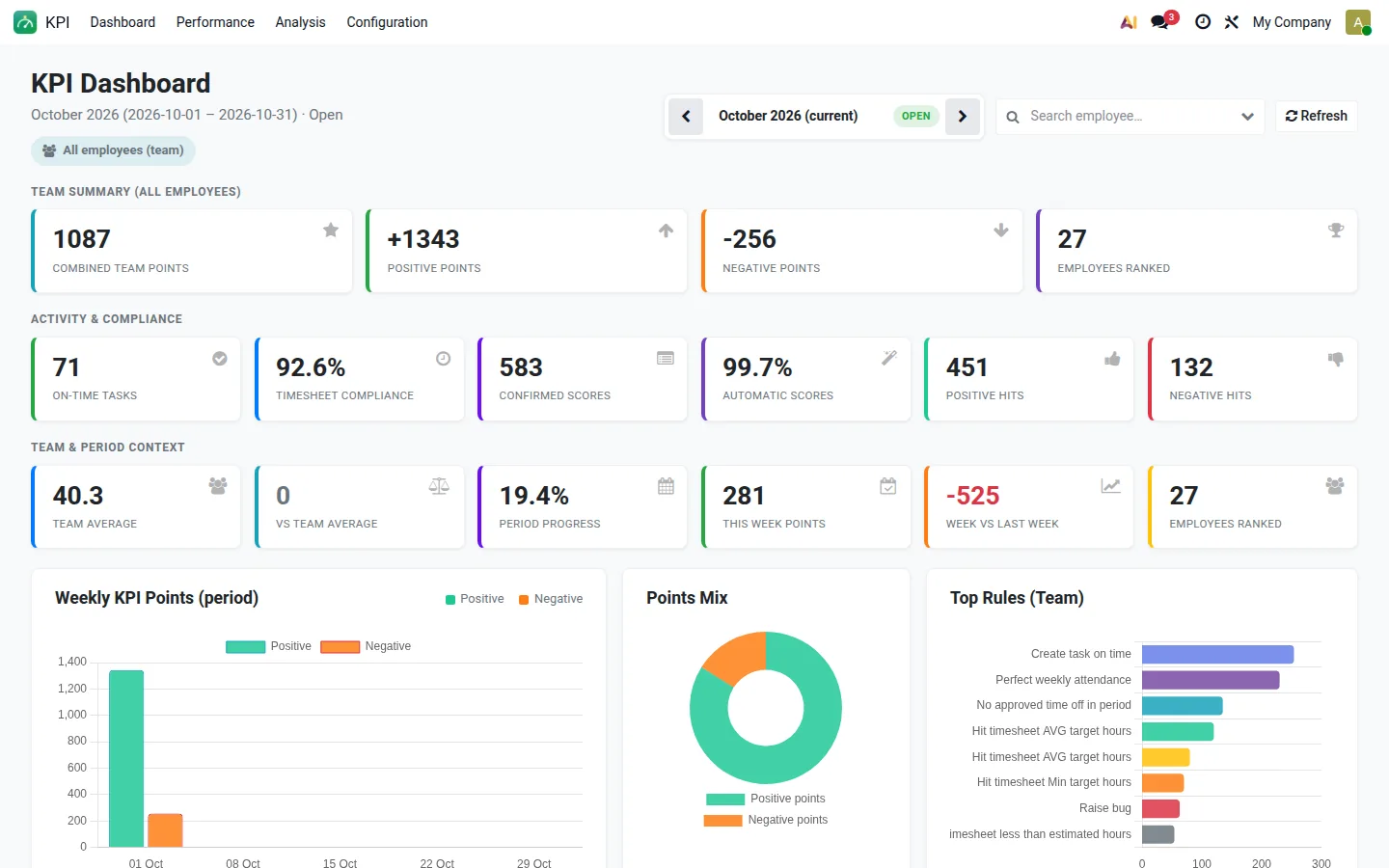Click the green 01 Oct positive bar
The image size is (1389, 868).
click(x=126, y=759)
